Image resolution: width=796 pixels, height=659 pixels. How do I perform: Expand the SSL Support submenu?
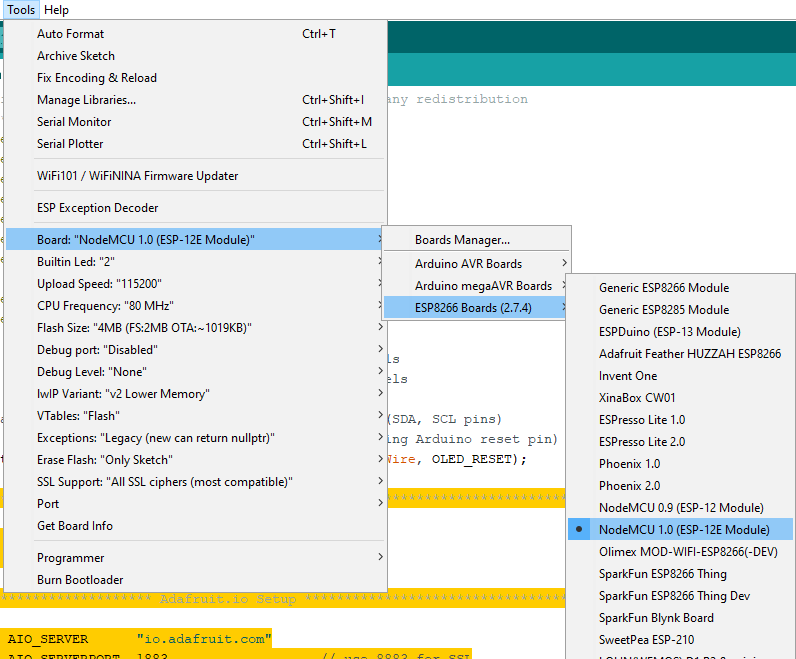point(195,482)
